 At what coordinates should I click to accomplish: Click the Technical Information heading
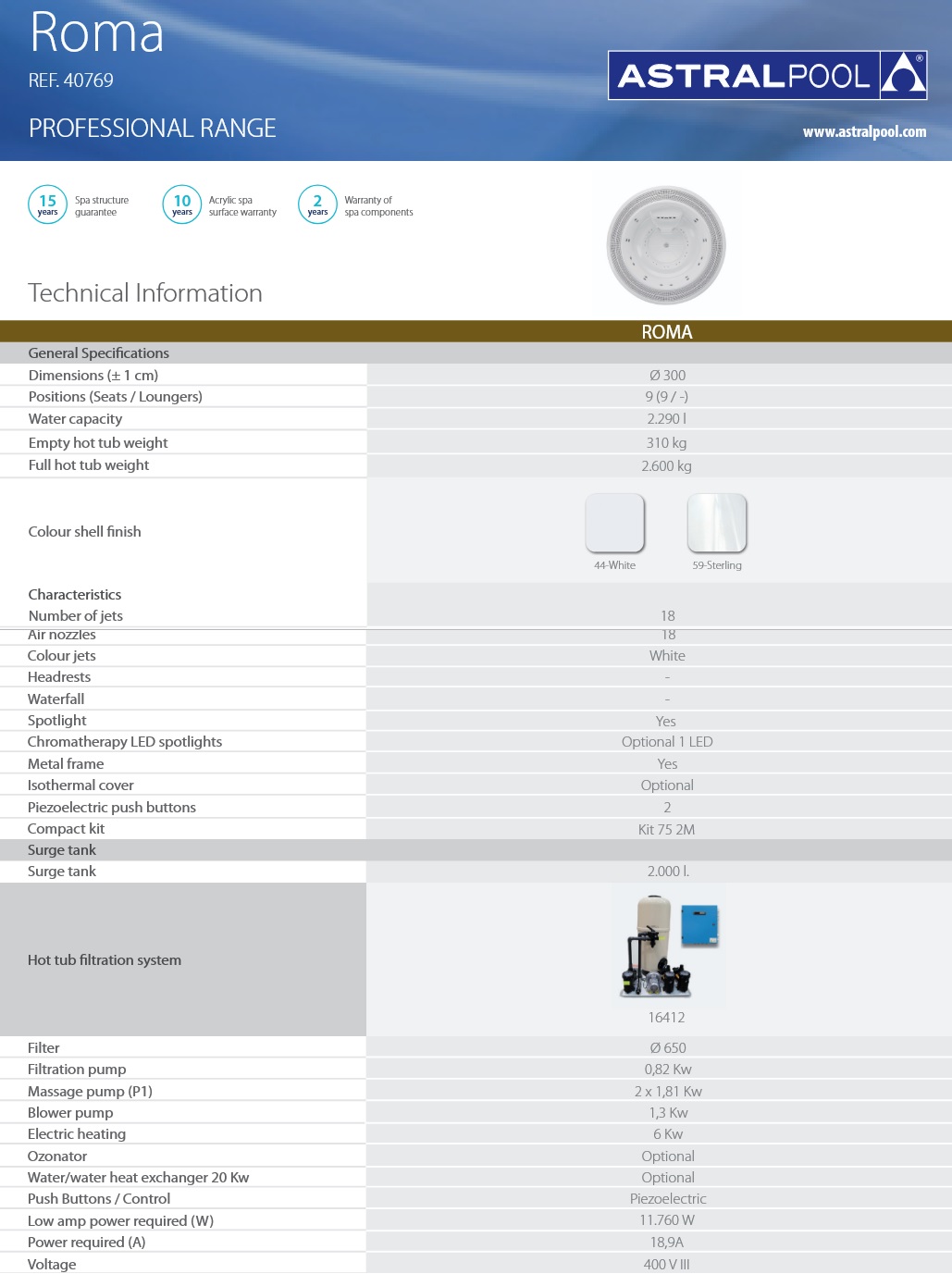point(145,293)
